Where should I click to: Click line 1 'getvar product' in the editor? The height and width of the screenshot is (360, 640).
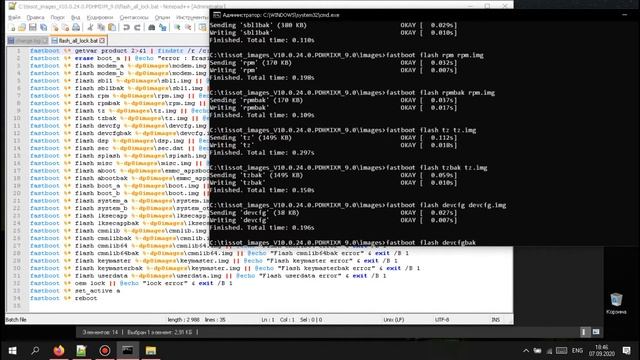coord(119,51)
